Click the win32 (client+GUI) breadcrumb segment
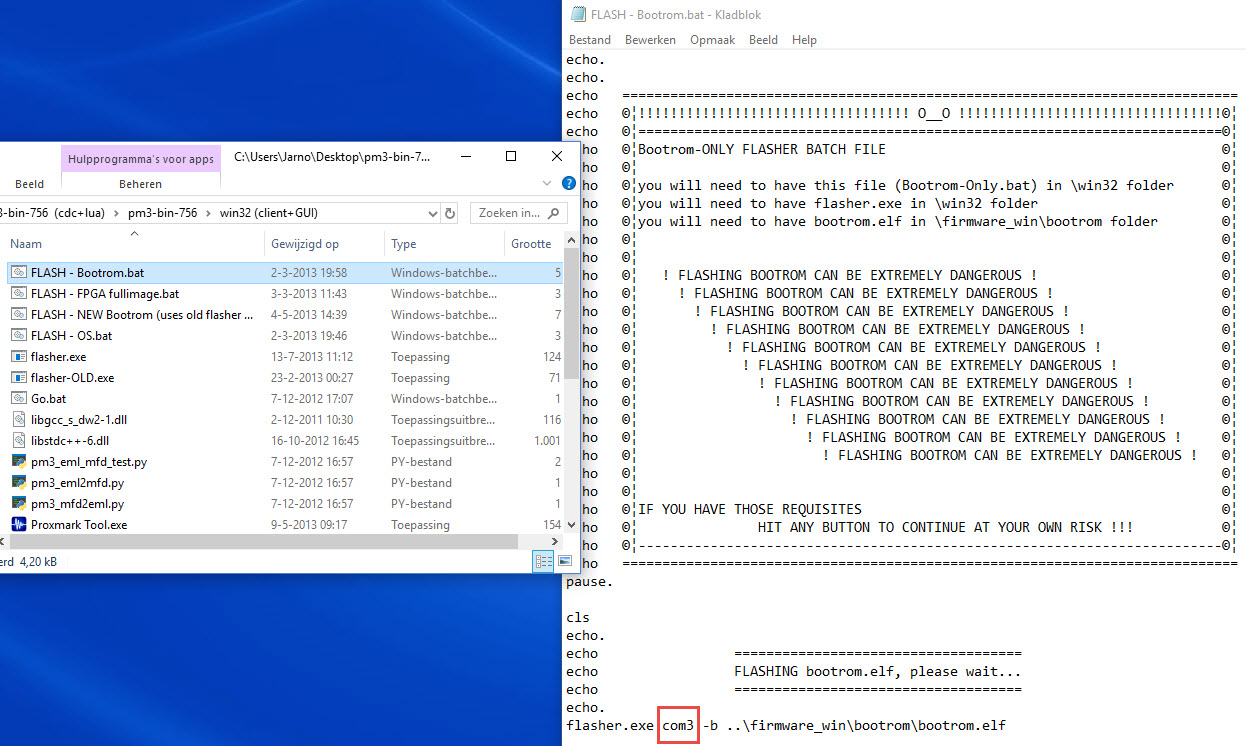Viewport: 1246px width, 746px height. pos(269,213)
